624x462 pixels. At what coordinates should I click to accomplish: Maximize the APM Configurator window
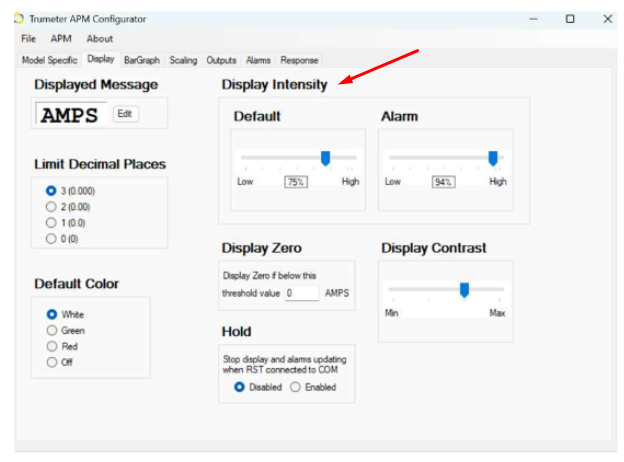click(x=570, y=19)
